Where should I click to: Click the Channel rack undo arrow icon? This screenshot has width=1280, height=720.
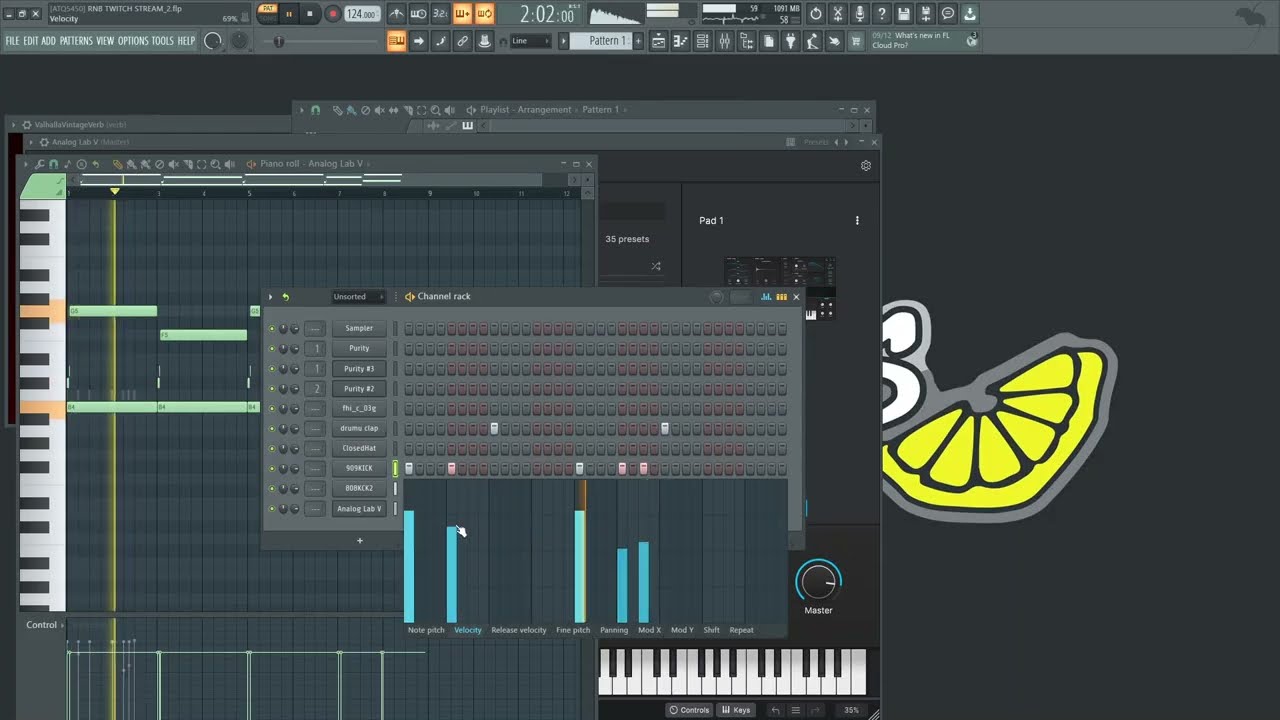pyautogui.click(x=285, y=296)
